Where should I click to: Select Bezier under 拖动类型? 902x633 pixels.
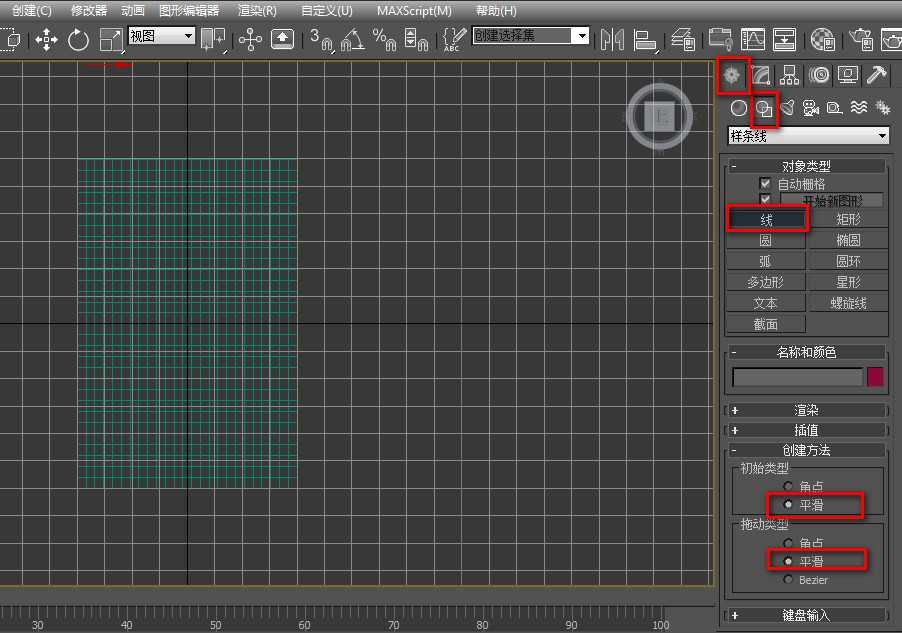point(788,579)
